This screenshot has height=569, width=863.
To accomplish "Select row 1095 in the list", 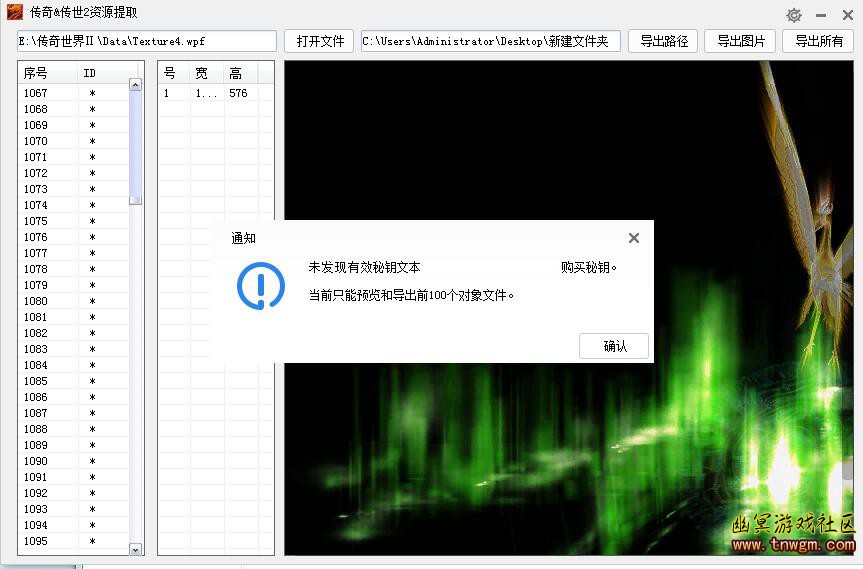I will (73, 540).
